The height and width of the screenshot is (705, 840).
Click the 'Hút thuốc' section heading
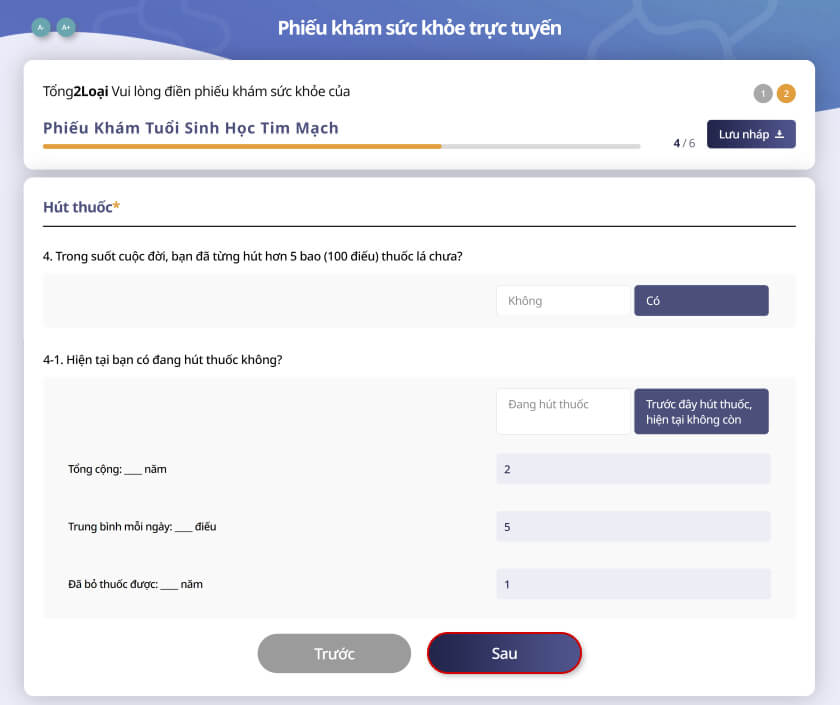click(81, 207)
